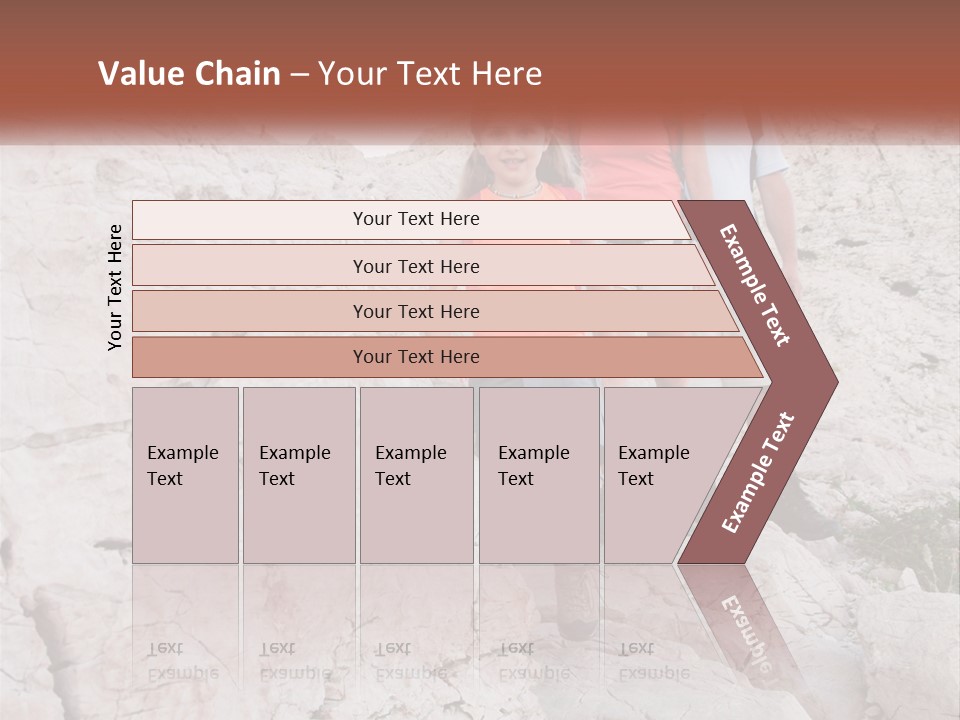Select the 'Value Chain – Your Text Here' title
This screenshot has height=720, width=960.
[320, 73]
